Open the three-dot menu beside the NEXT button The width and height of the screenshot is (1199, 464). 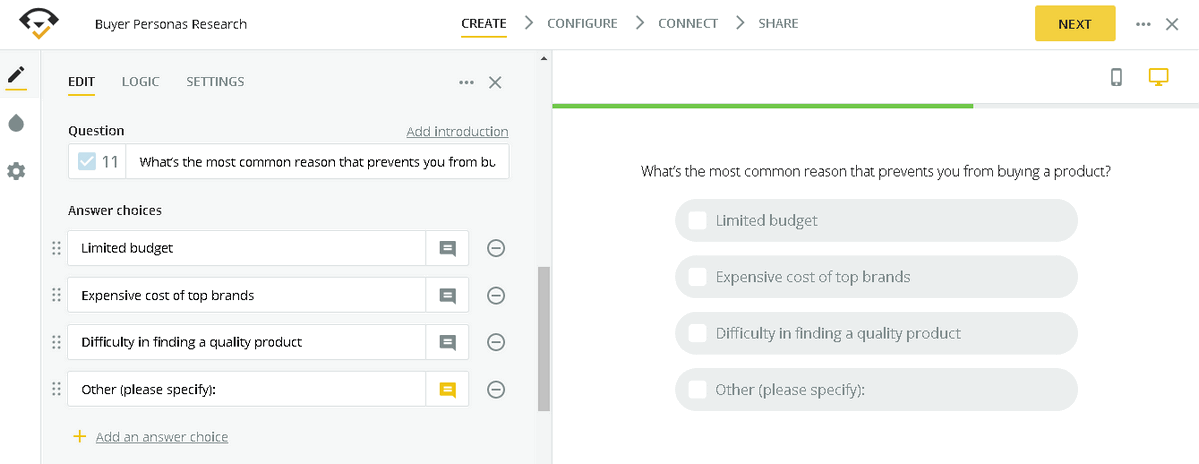point(1143,24)
